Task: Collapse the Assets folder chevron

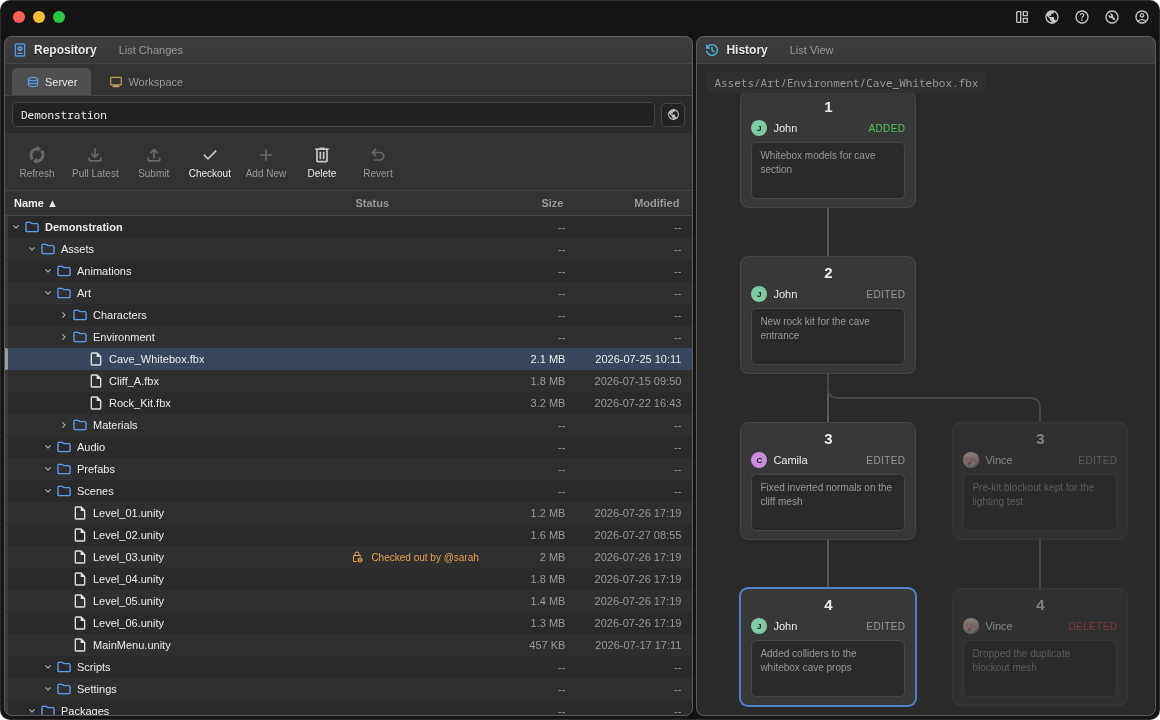Action: click(x=32, y=249)
